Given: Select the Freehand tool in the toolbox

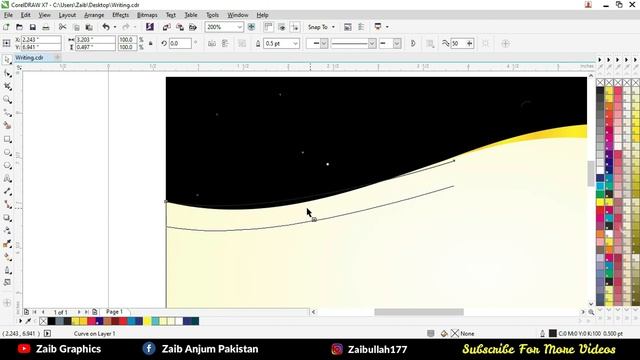Looking at the screenshot, I should point(7,113).
